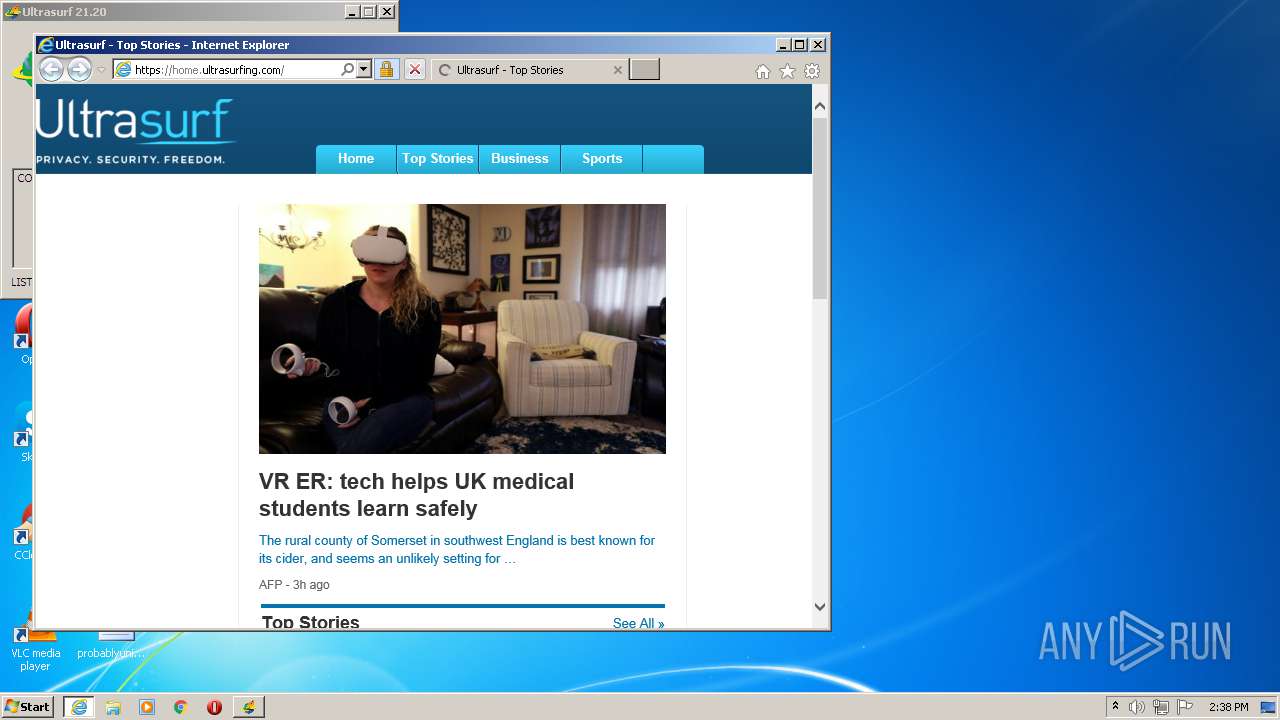Open the Windows Media Player taskbar icon
The width and height of the screenshot is (1280, 720).
click(147, 707)
